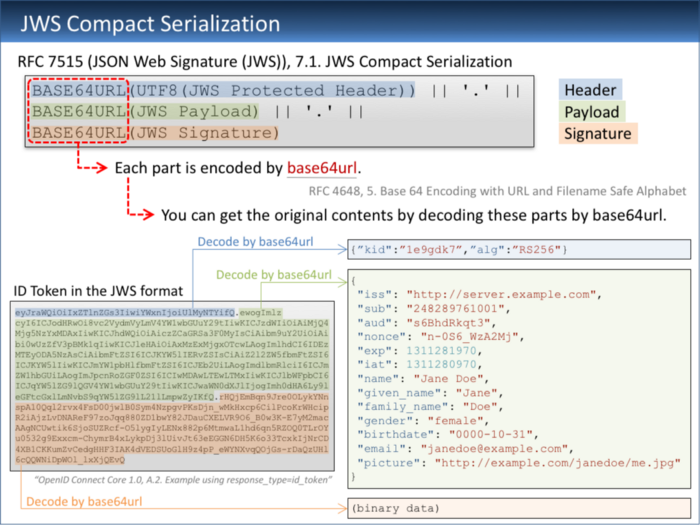Click the "family_name": "Doe" line
The width and height of the screenshot is (700, 525).
tap(430, 406)
